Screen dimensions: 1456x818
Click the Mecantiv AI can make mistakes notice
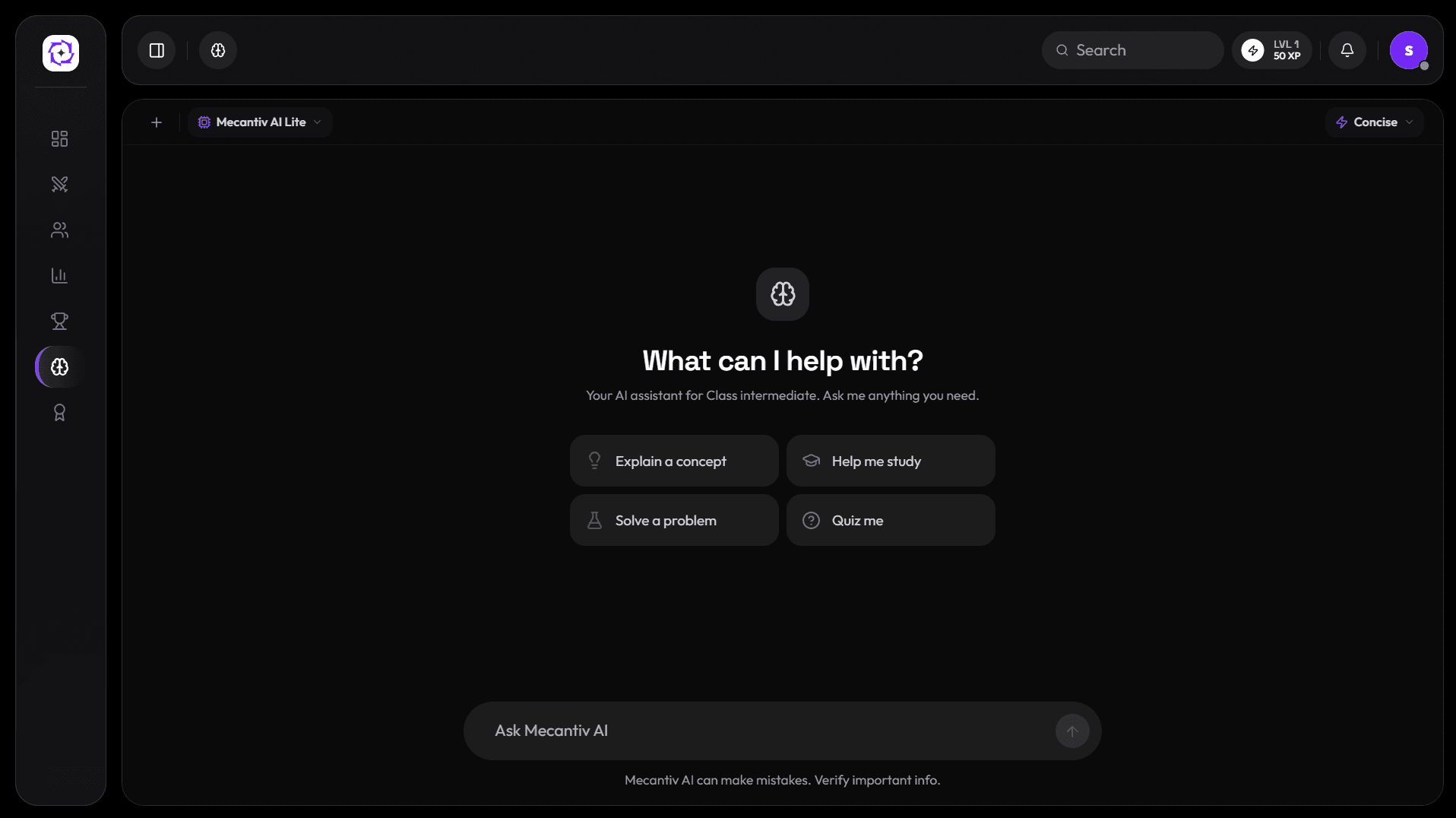point(782,780)
